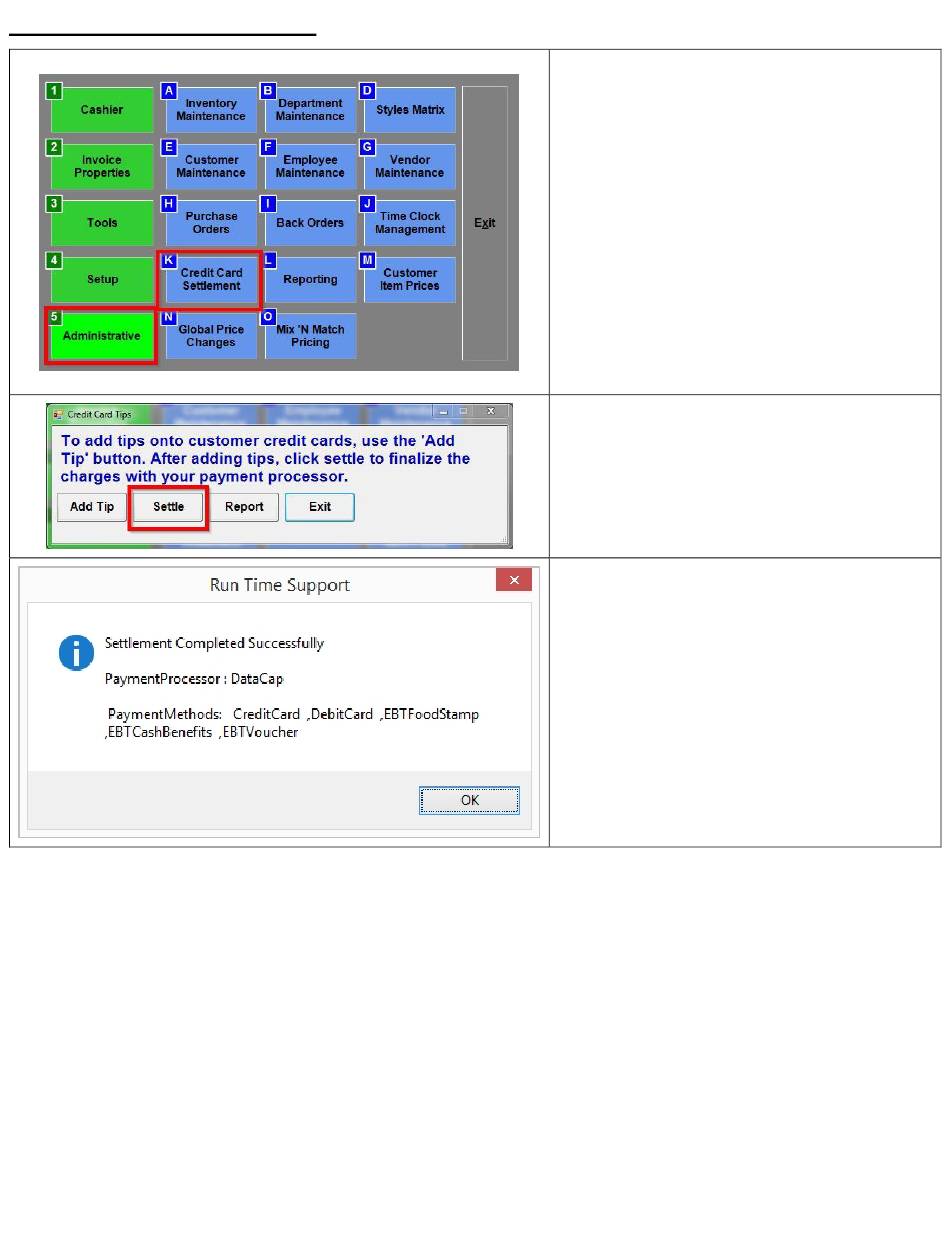Open the Setup section
950x1260 pixels.
(x=102, y=279)
